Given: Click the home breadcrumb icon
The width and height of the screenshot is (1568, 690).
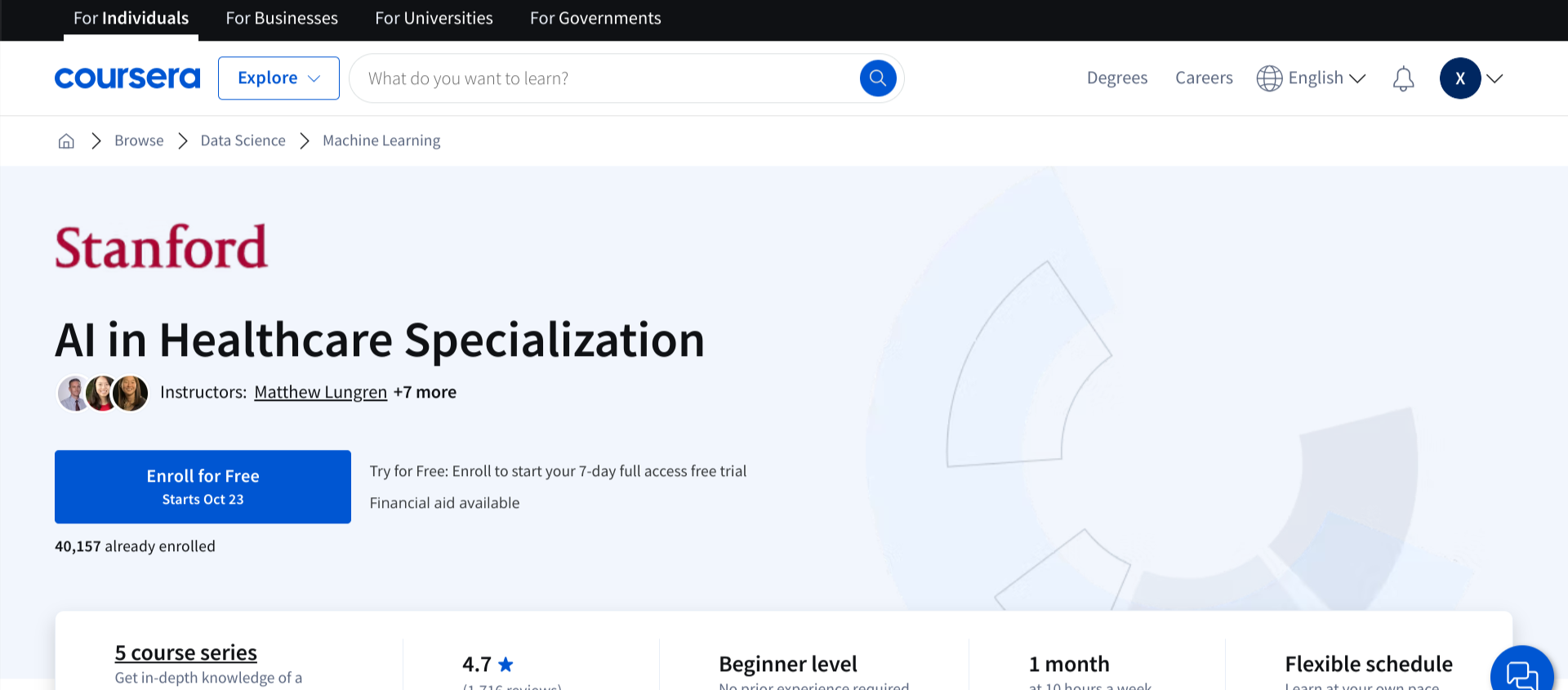Looking at the screenshot, I should [66, 141].
